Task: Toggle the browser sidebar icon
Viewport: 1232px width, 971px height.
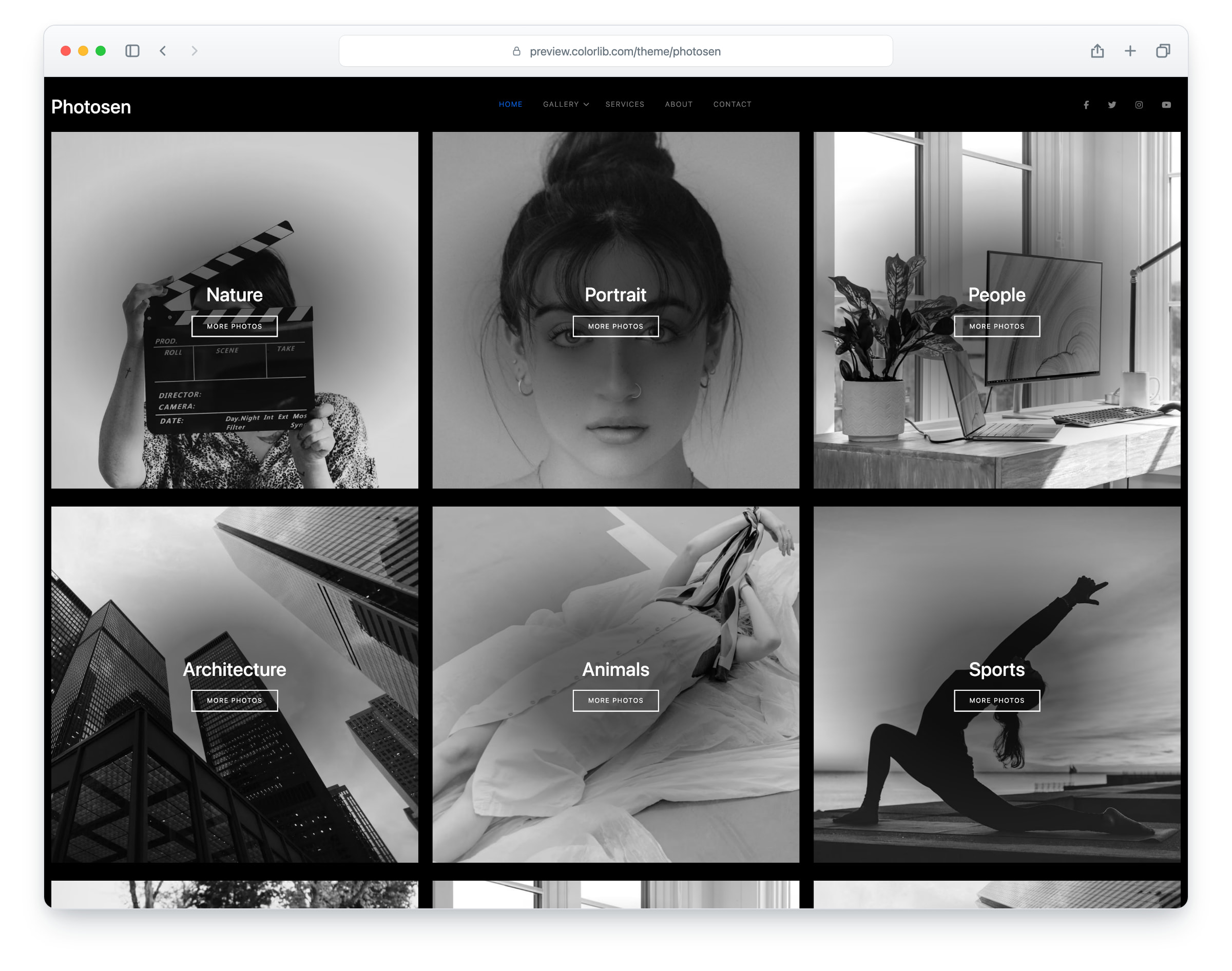Action: pyautogui.click(x=132, y=51)
